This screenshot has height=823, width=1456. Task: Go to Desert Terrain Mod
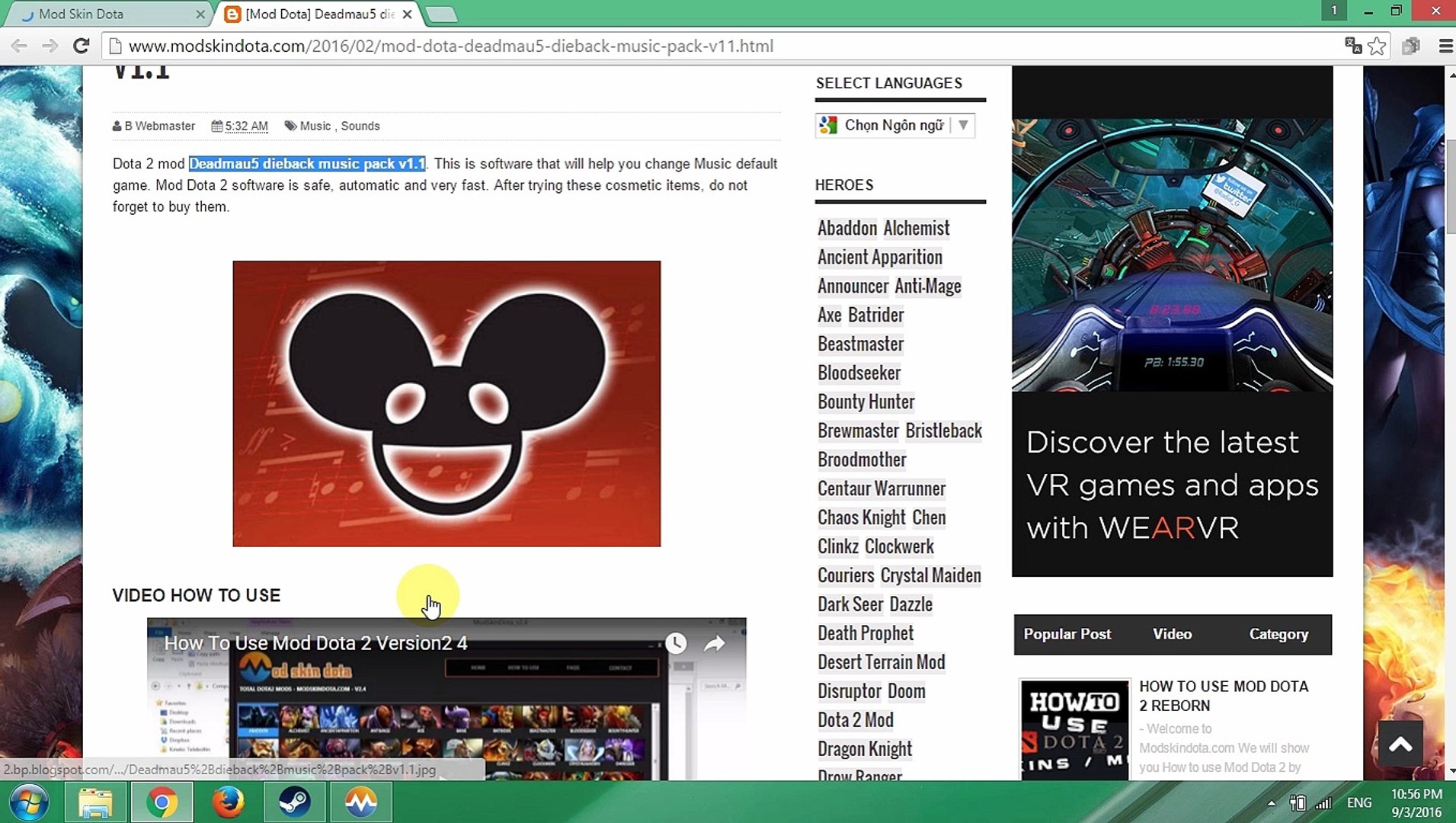[882, 662]
